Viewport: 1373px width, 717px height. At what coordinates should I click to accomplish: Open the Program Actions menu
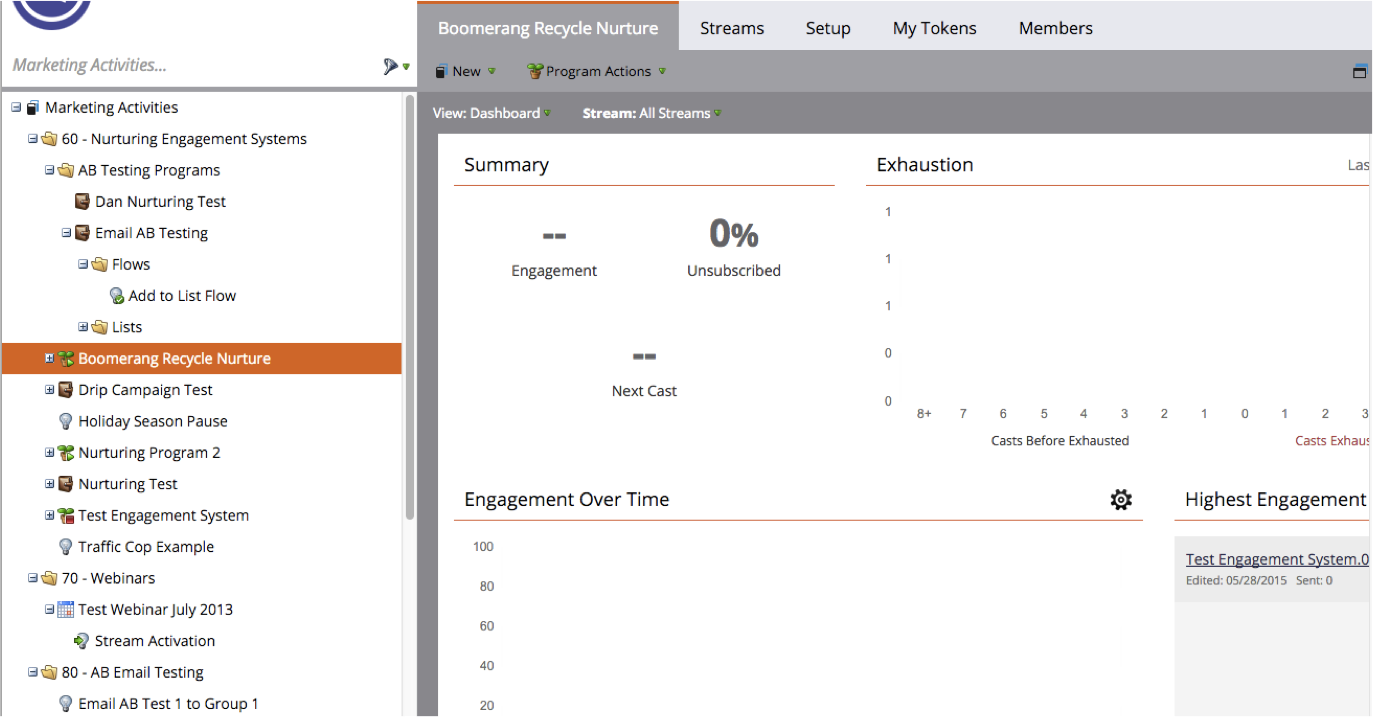(x=596, y=71)
